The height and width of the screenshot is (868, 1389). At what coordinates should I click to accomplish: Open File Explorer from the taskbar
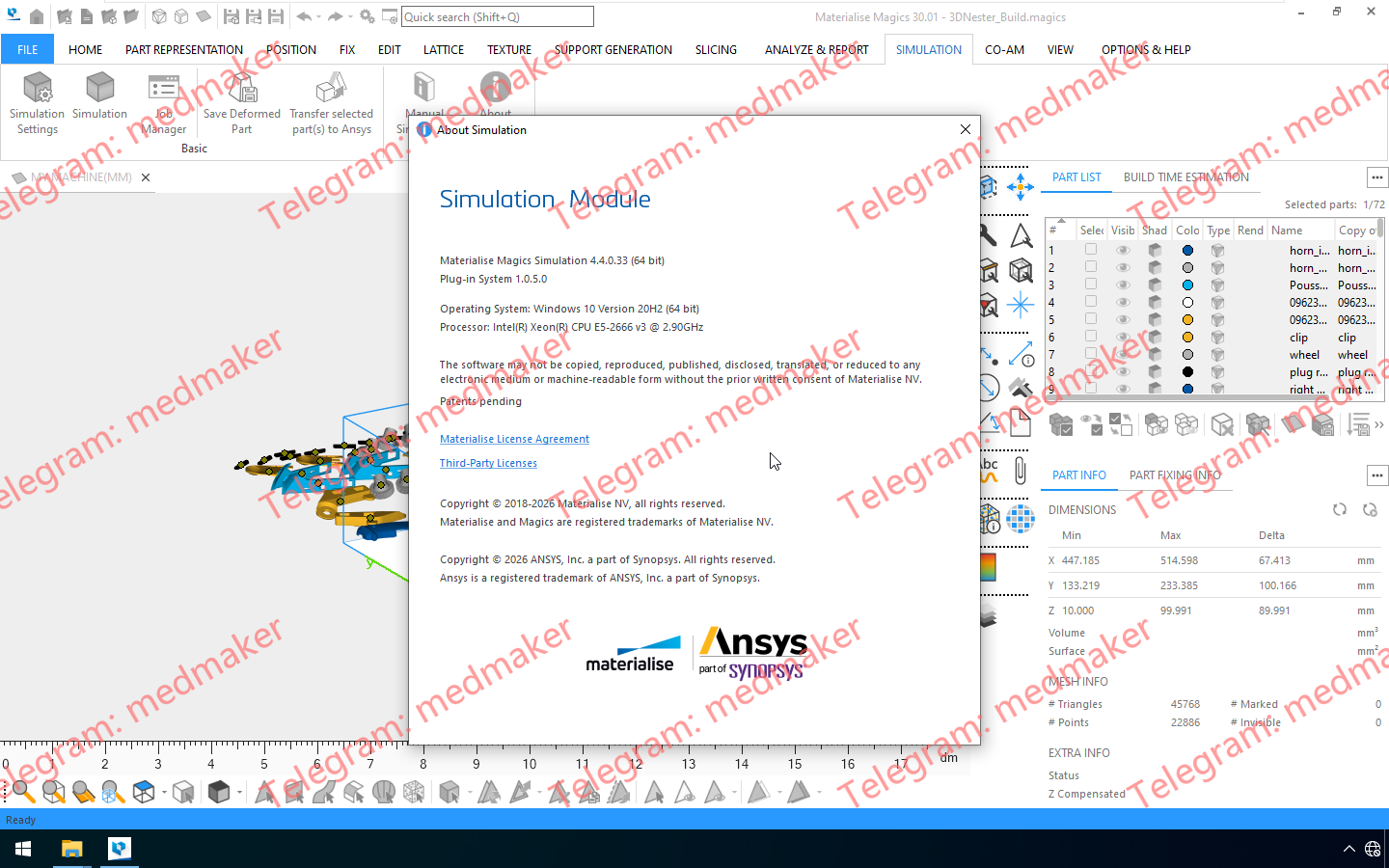71,849
